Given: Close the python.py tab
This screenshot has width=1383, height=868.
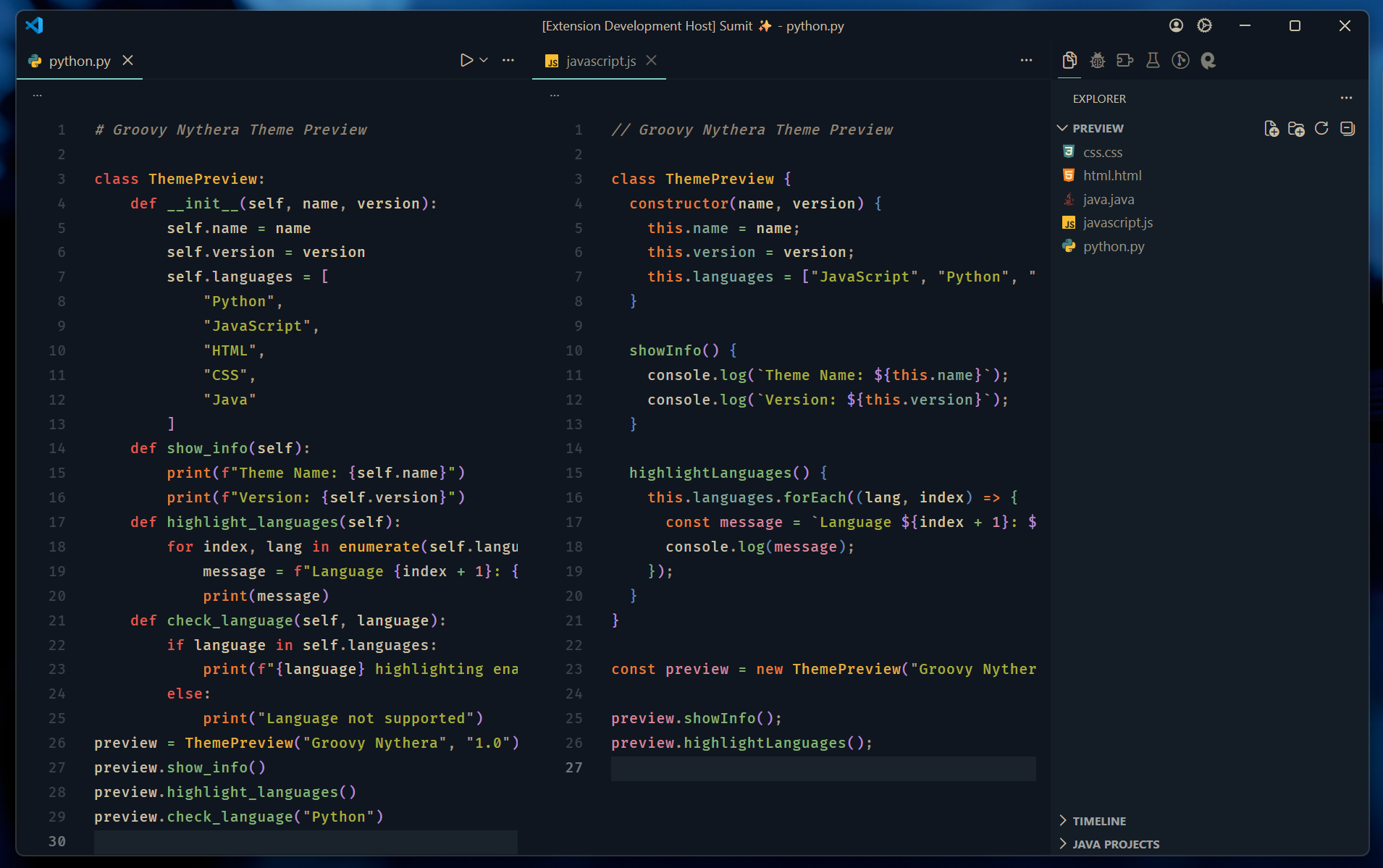Looking at the screenshot, I should click(127, 61).
